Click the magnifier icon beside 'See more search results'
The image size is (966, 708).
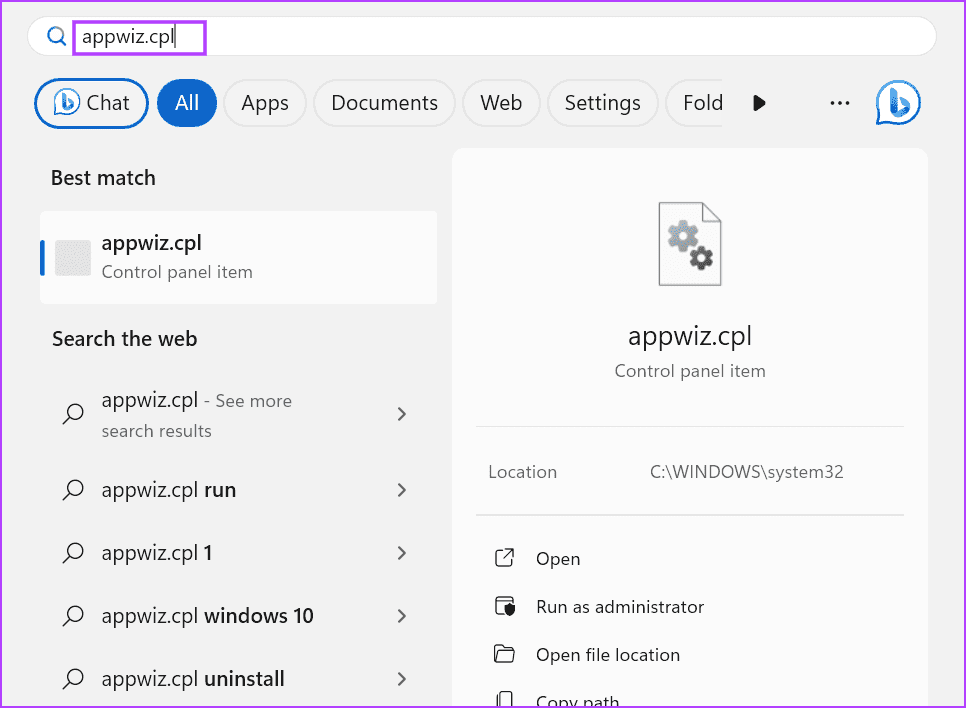point(73,413)
